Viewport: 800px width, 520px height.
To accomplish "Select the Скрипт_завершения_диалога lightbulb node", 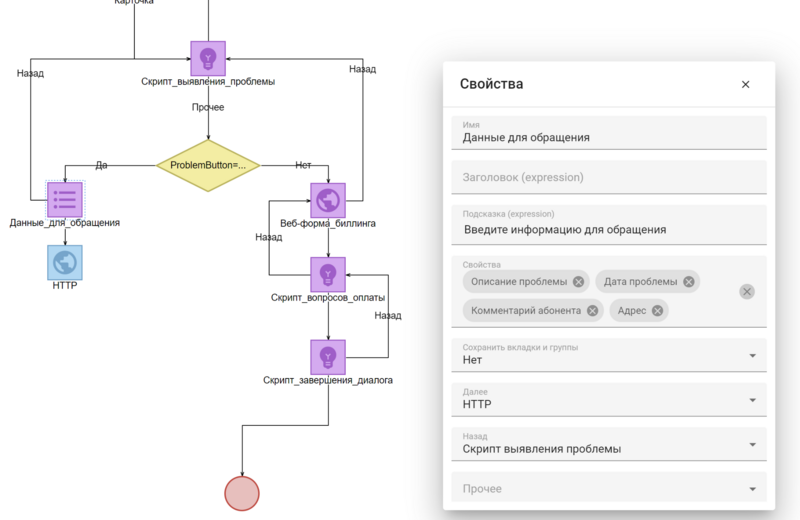I will click(x=327, y=356).
